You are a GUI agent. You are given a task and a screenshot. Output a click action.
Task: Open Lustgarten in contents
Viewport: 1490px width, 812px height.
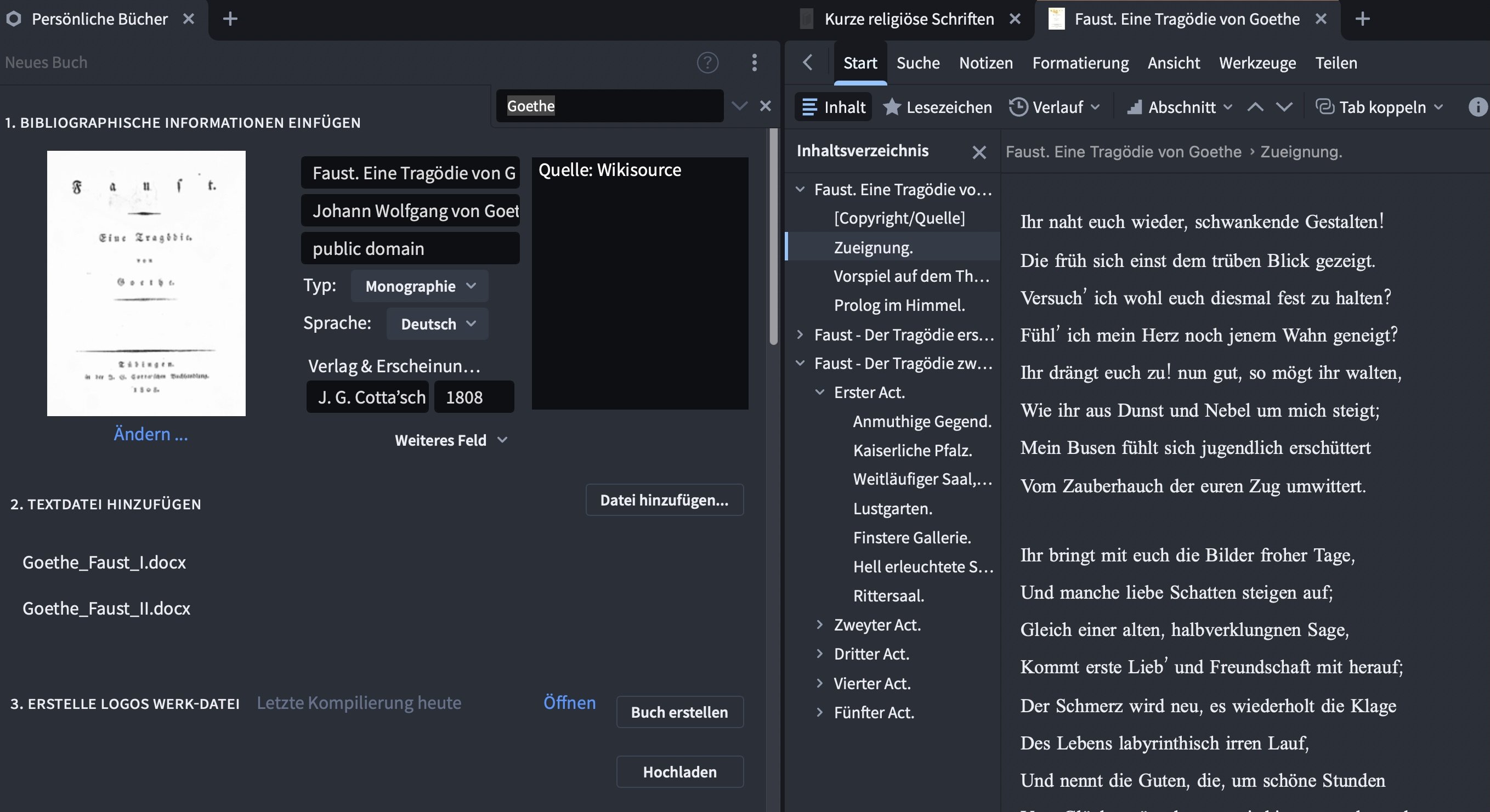pyautogui.click(x=892, y=508)
